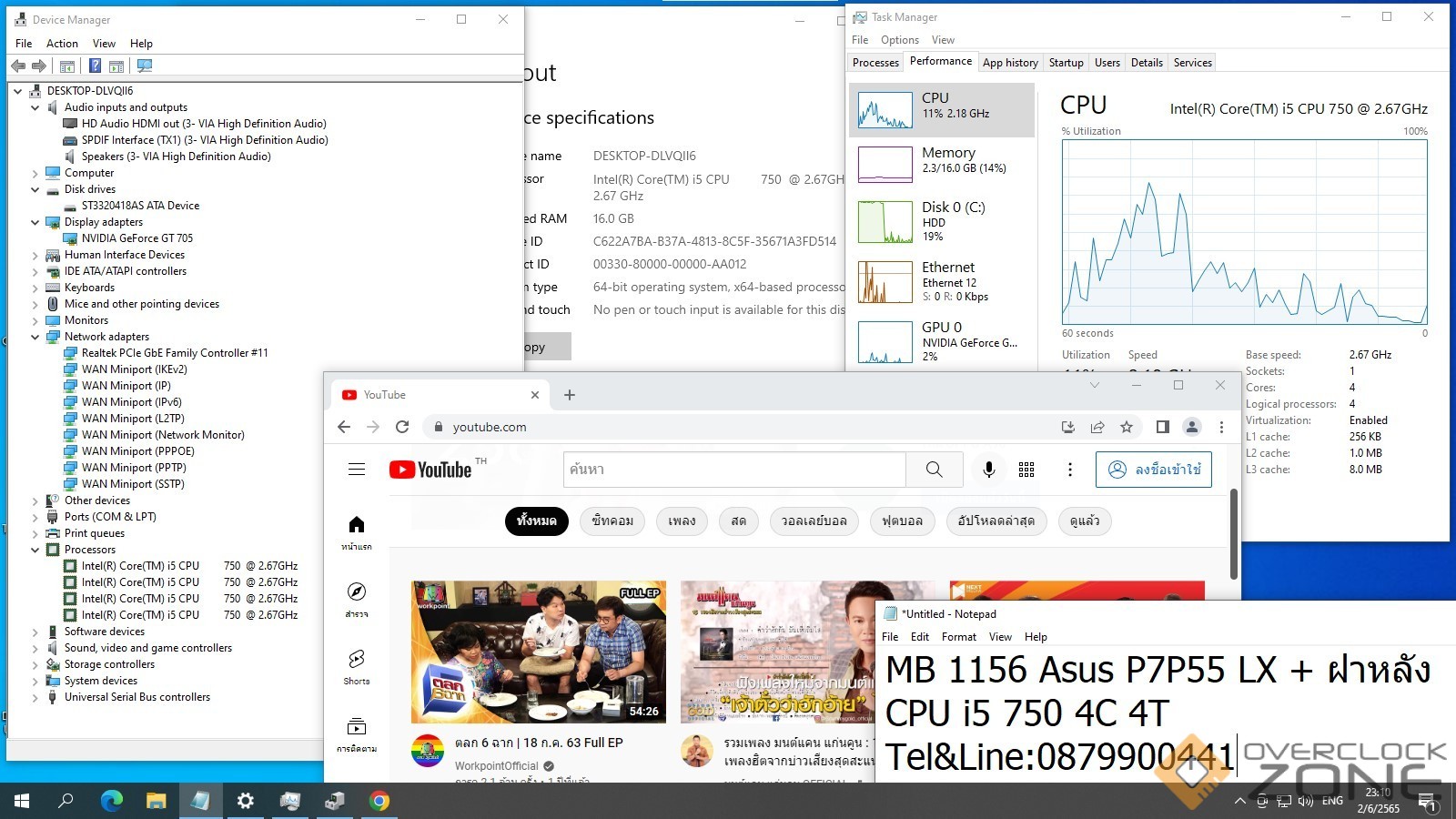Click Device Manager help toolbar icon
The image size is (1456, 819).
(95, 66)
